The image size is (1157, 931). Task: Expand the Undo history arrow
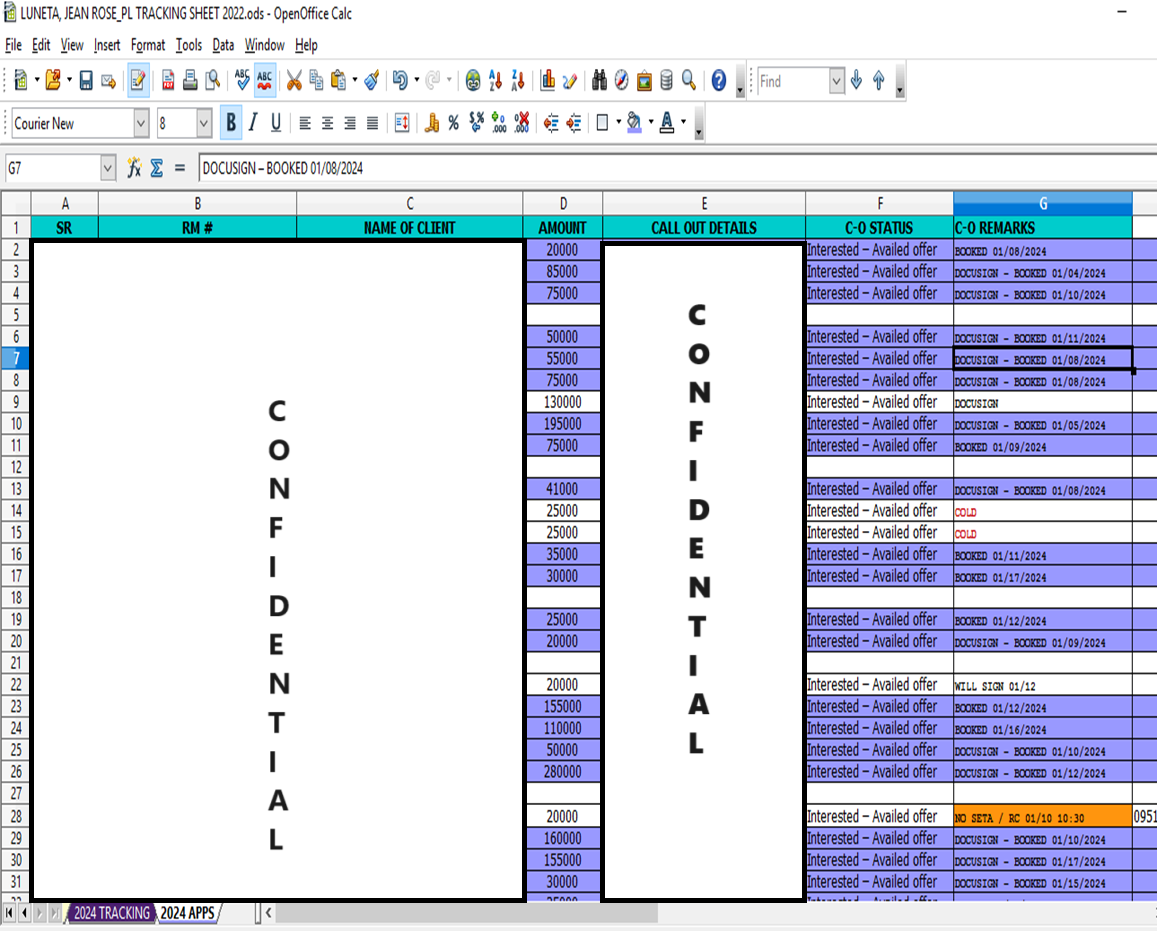point(417,80)
